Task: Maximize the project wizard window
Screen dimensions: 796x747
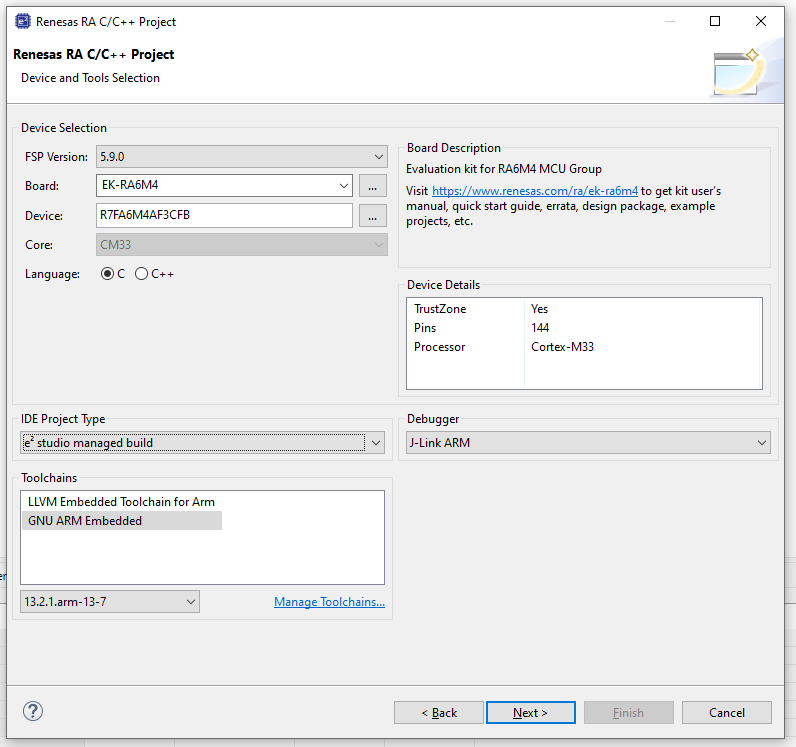Action: [715, 21]
